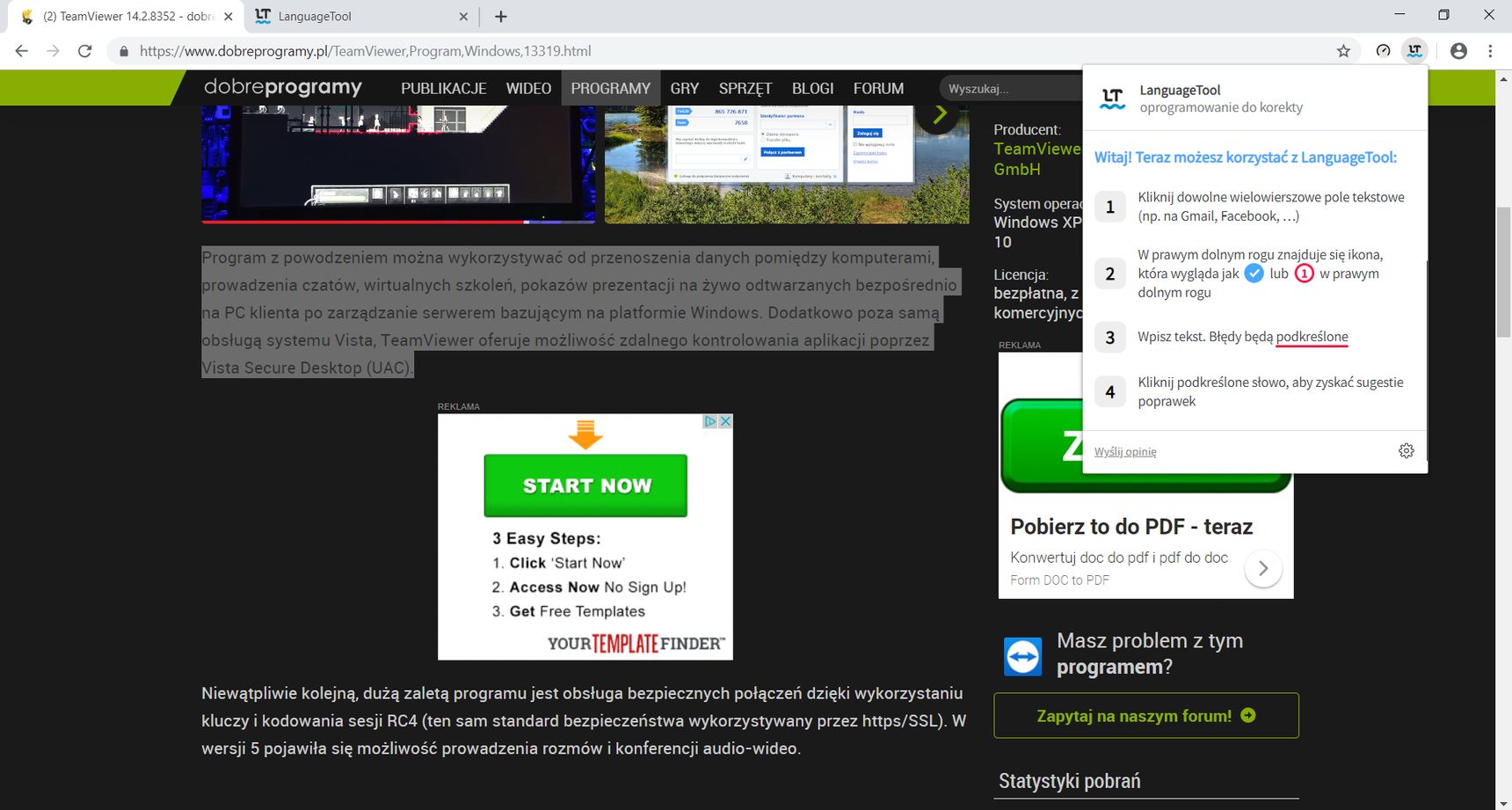Show next screenshot with green arrow
The image size is (1512, 810).
click(x=940, y=114)
